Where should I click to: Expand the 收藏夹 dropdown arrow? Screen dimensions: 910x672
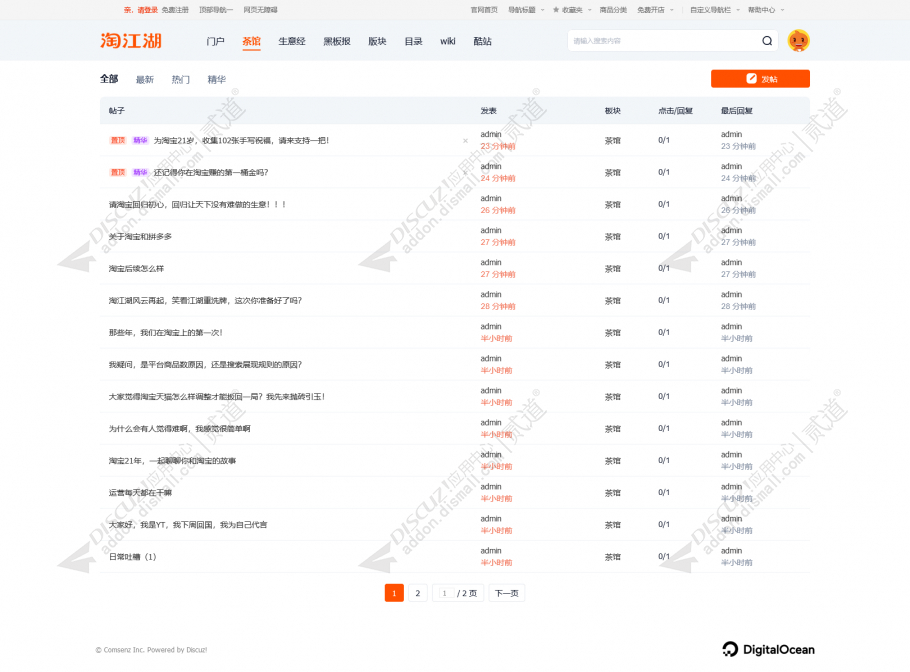pyautogui.click(x=590, y=10)
